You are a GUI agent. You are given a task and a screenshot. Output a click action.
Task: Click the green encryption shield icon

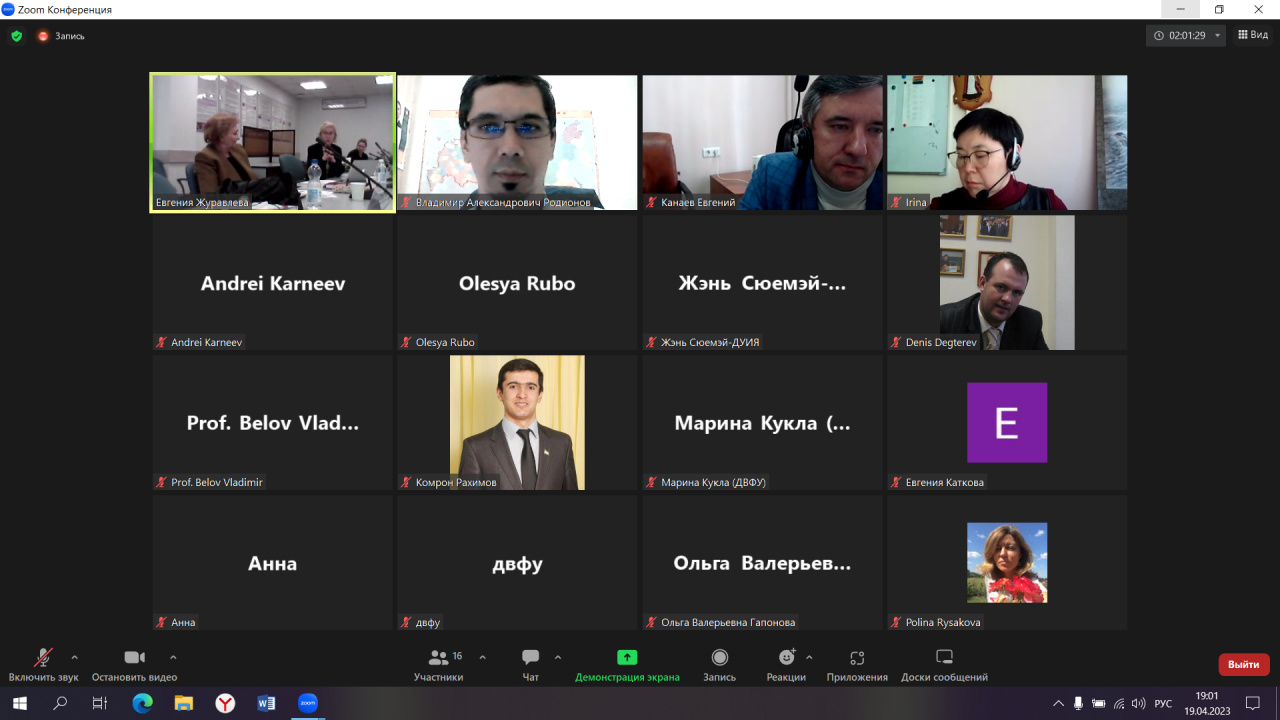(x=16, y=36)
